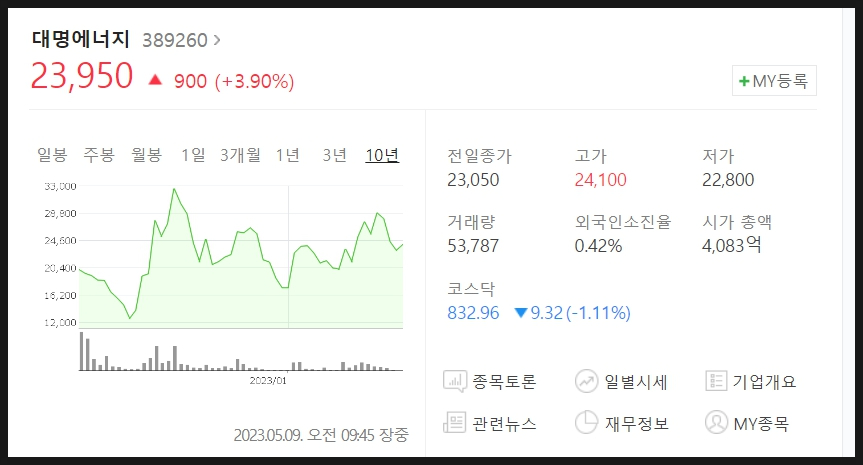Click the 대명에너지 stock name heading

(81, 39)
